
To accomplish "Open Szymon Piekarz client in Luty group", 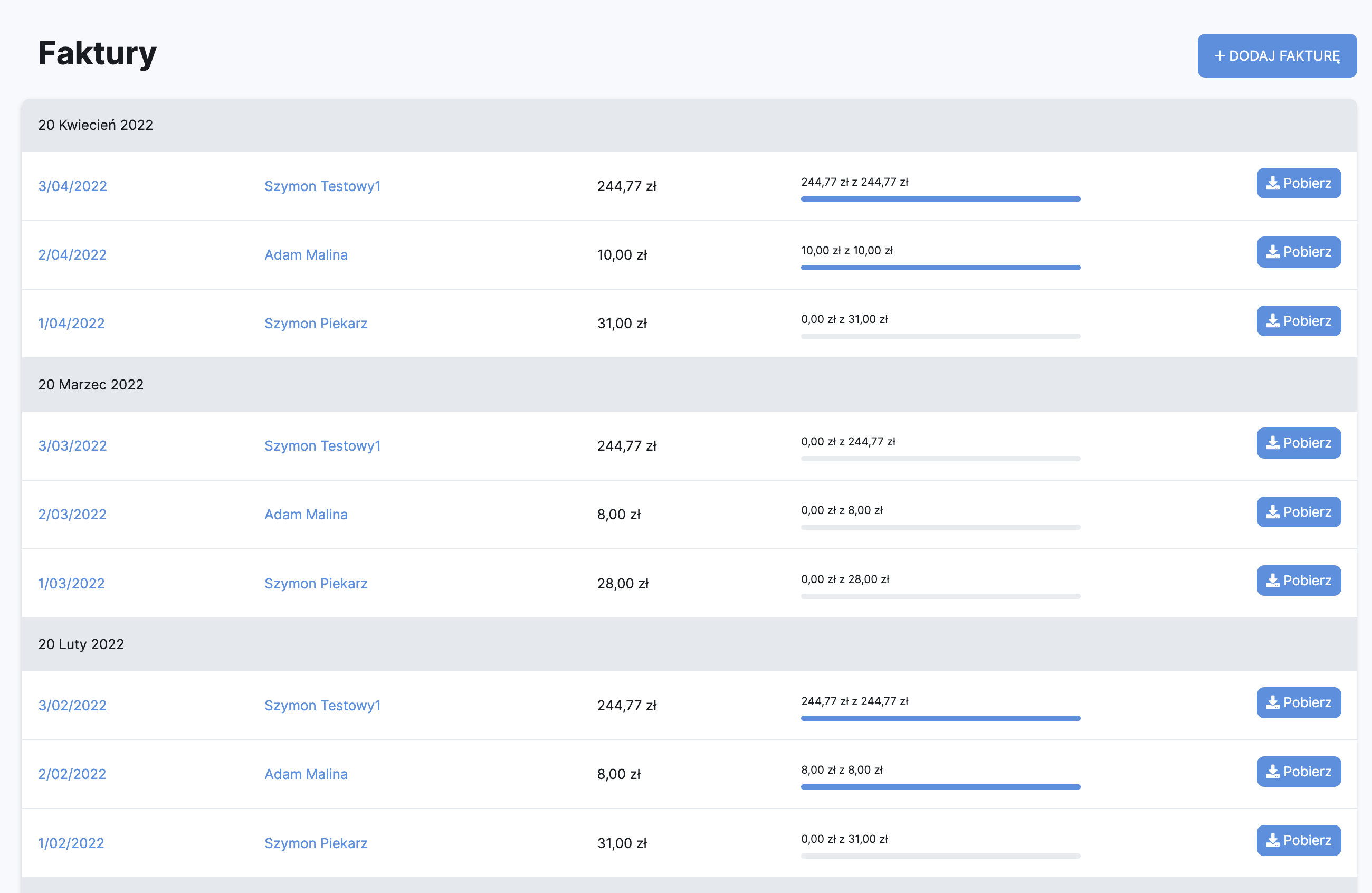I will 316,843.
